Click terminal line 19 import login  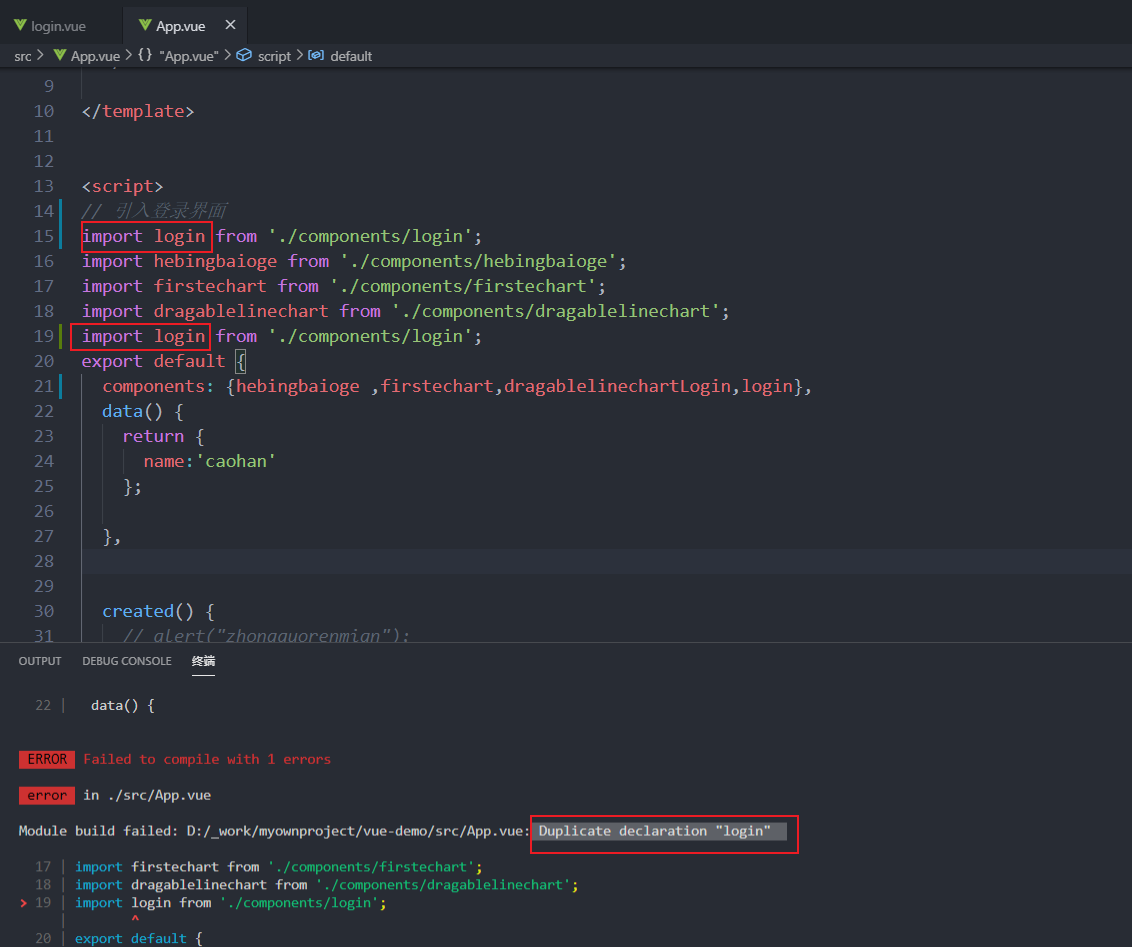231,903
